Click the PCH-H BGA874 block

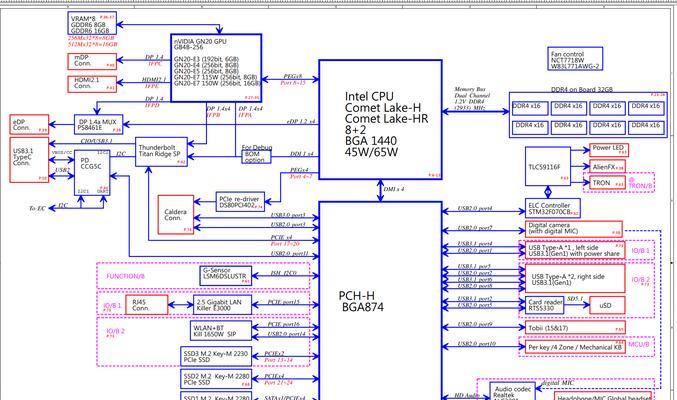[380, 301]
